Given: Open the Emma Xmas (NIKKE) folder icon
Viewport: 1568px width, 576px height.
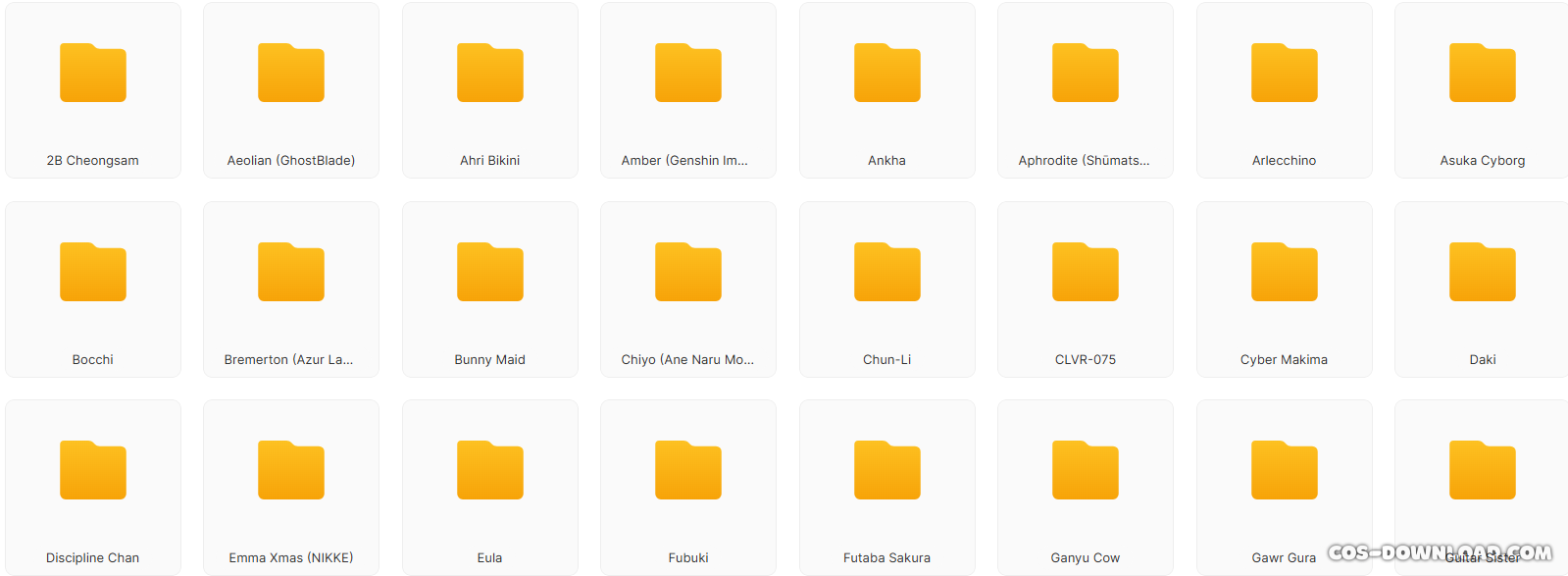Looking at the screenshot, I should [291, 470].
